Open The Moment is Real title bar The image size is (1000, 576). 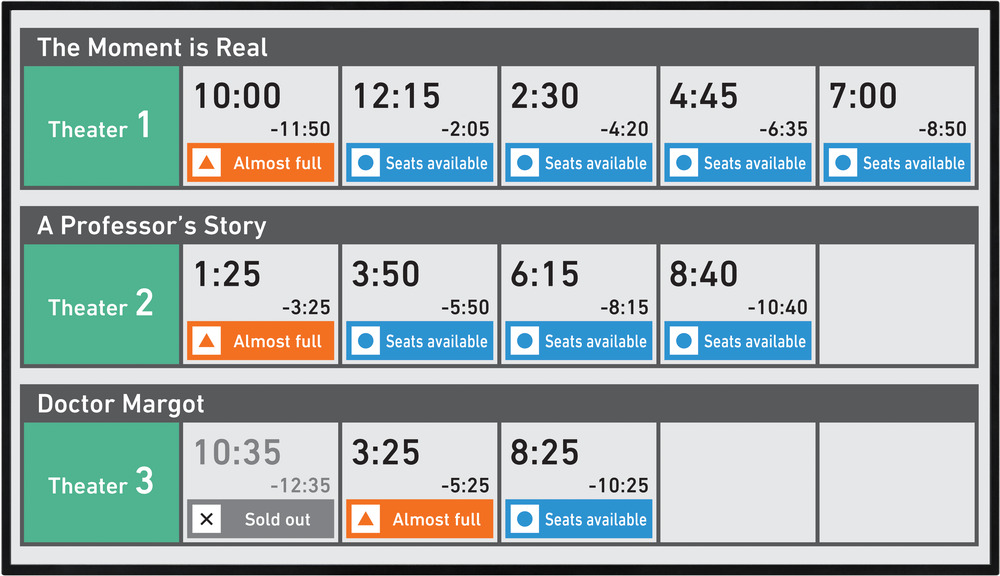point(499,47)
